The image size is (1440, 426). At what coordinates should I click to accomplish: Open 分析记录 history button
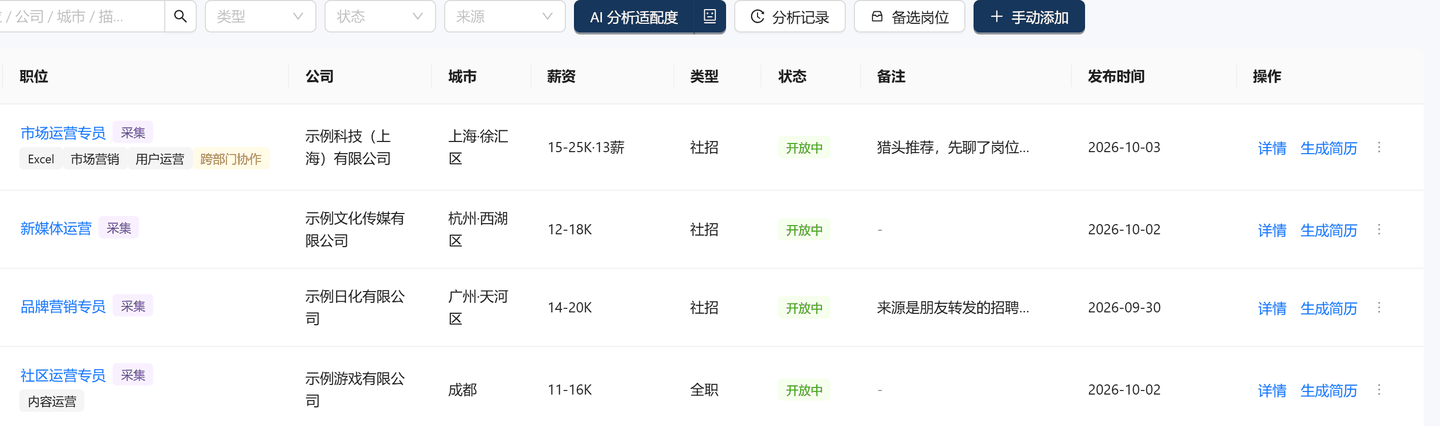tap(790, 17)
